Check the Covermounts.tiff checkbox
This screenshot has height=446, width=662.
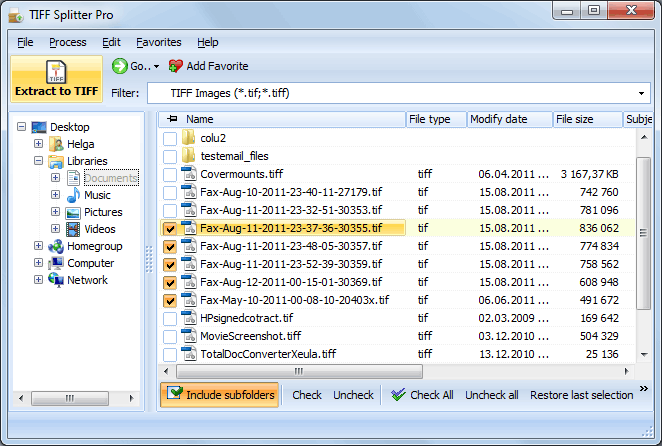click(x=170, y=174)
